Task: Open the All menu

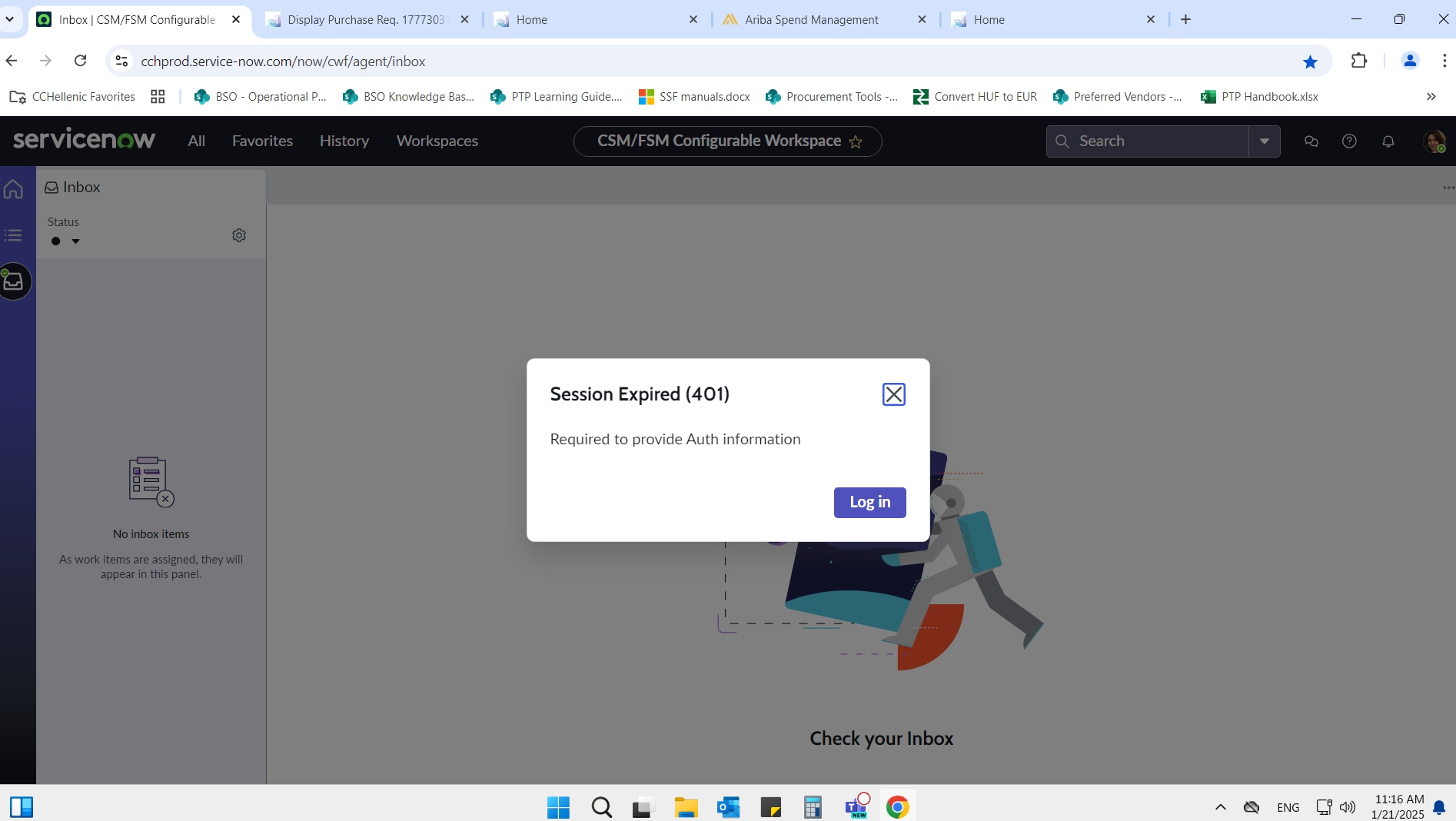Action: [196, 141]
